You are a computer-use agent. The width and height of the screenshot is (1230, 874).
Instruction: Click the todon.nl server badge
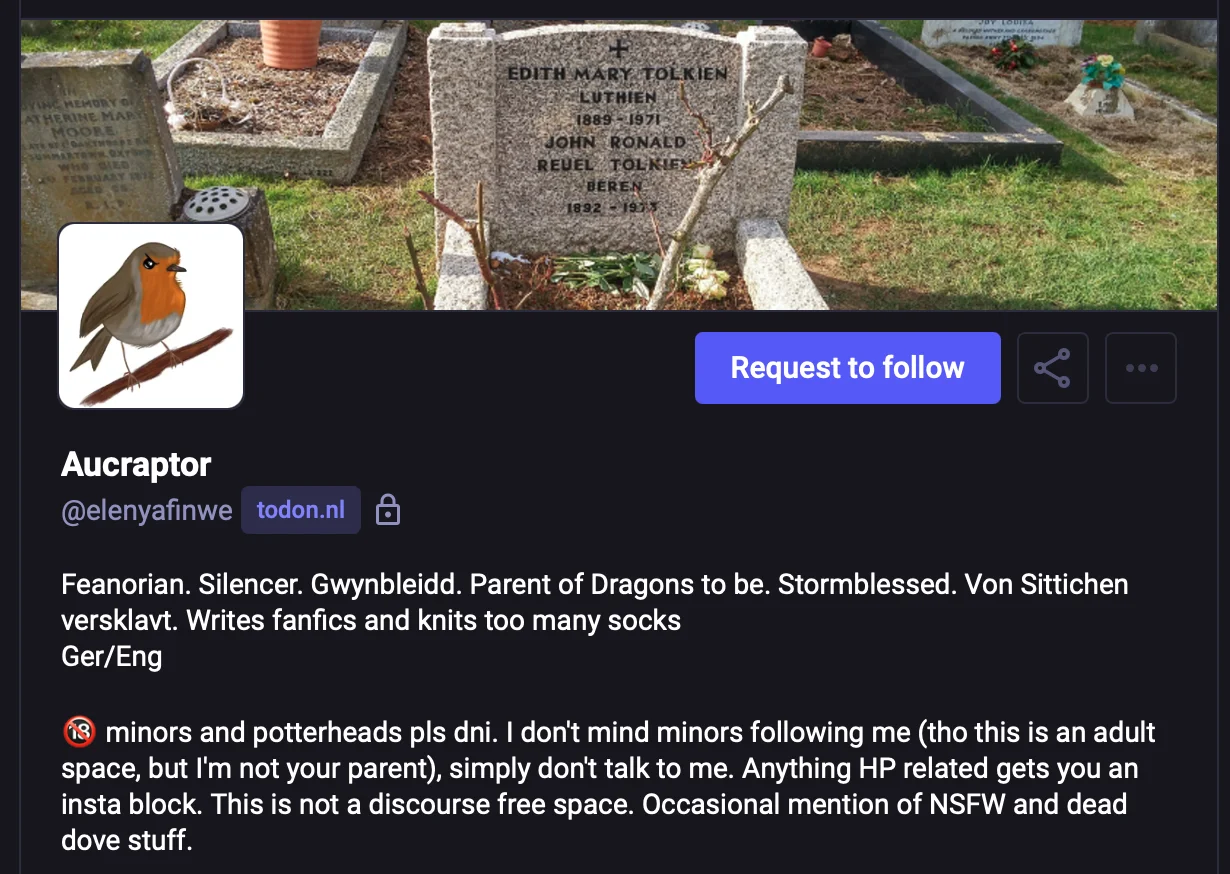[301, 511]
